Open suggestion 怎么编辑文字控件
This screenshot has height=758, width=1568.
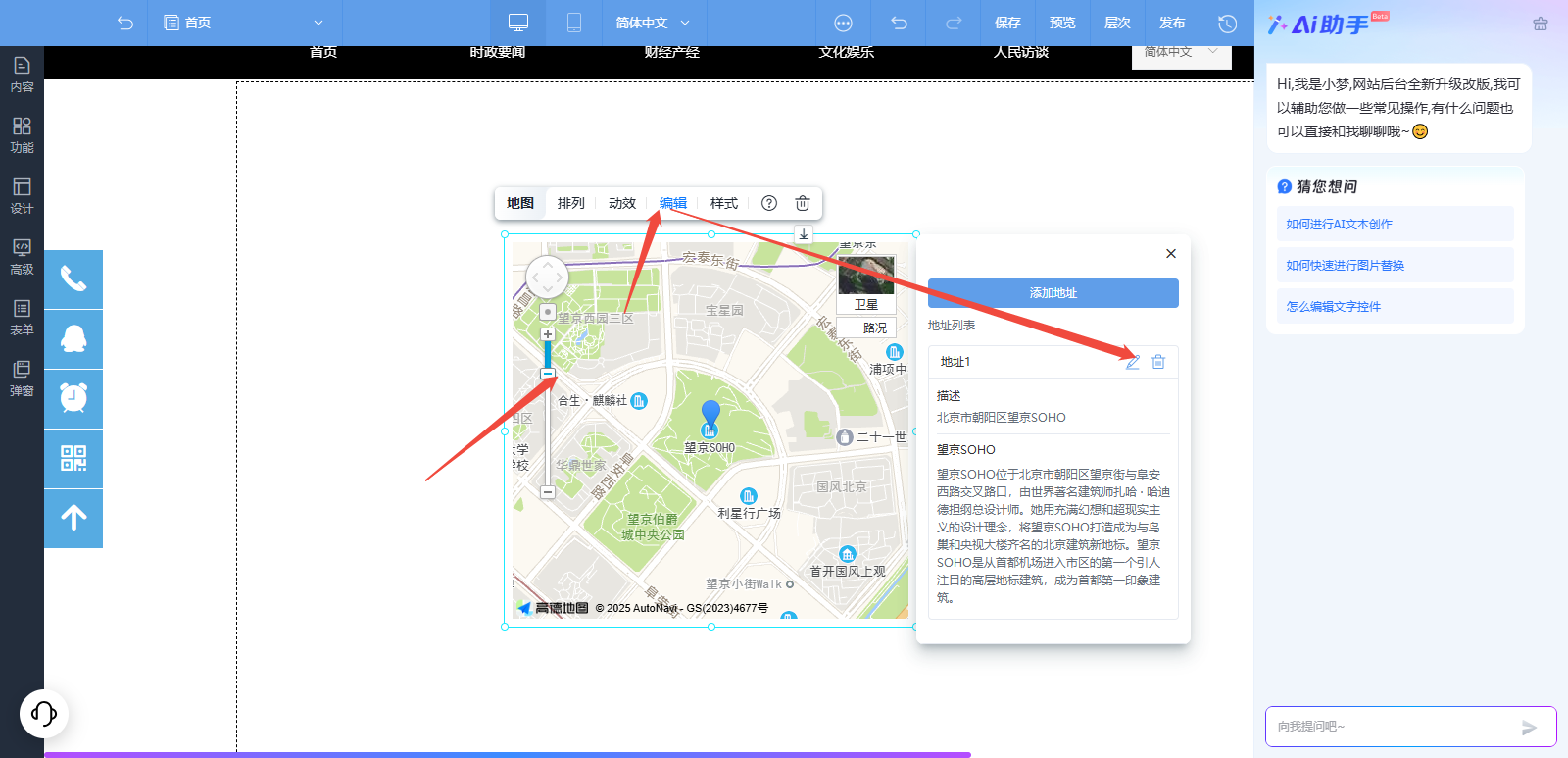coord(1396,306)
